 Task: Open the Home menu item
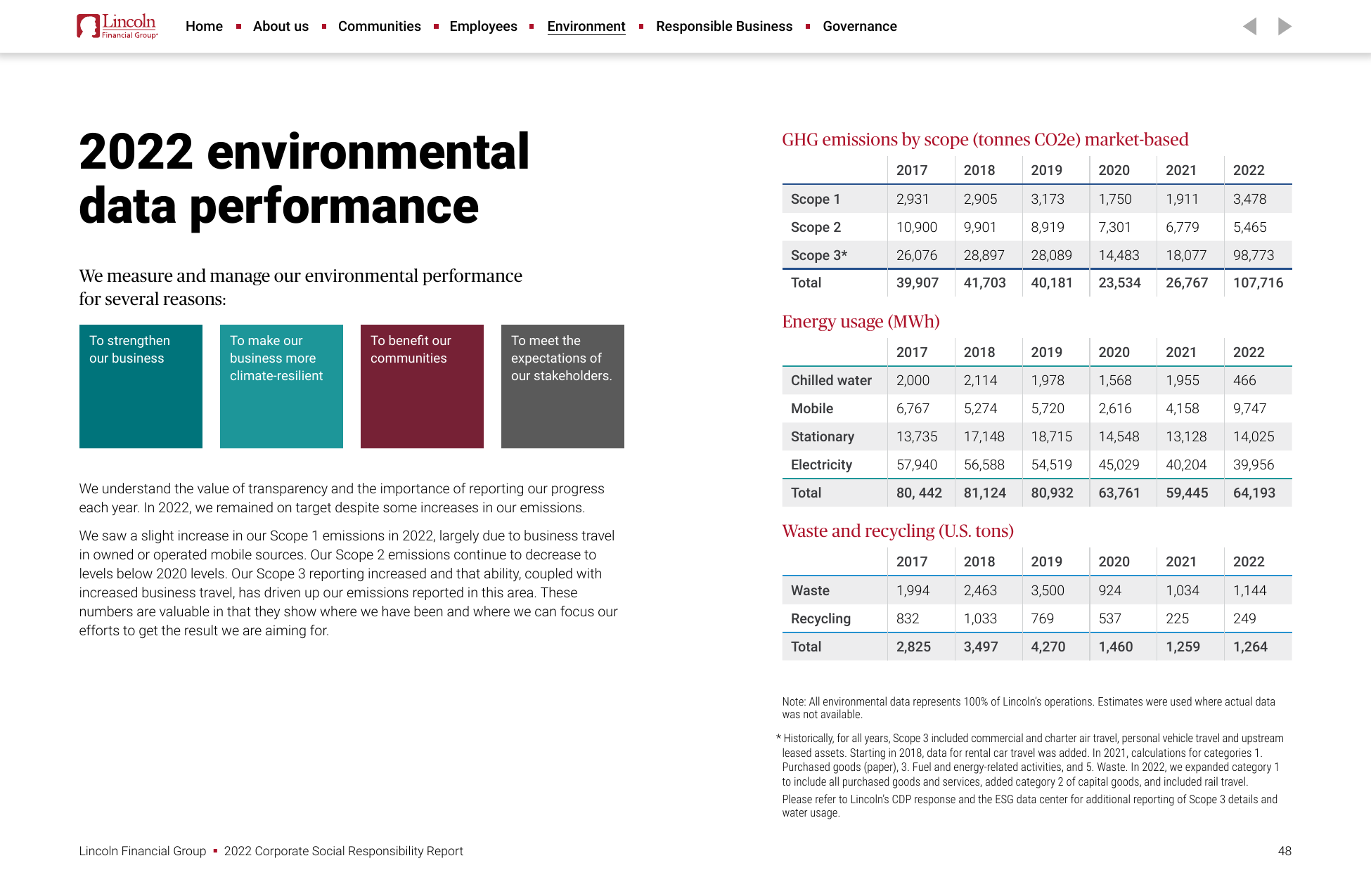click(x=204, y=26)
